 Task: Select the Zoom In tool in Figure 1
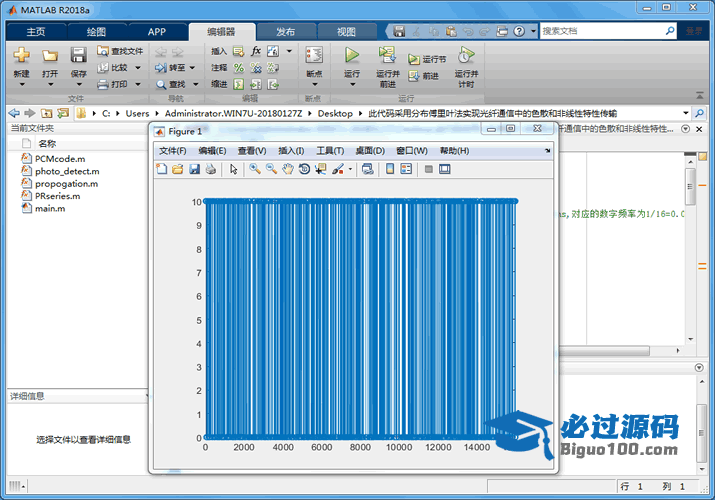[x=255, y=169]
